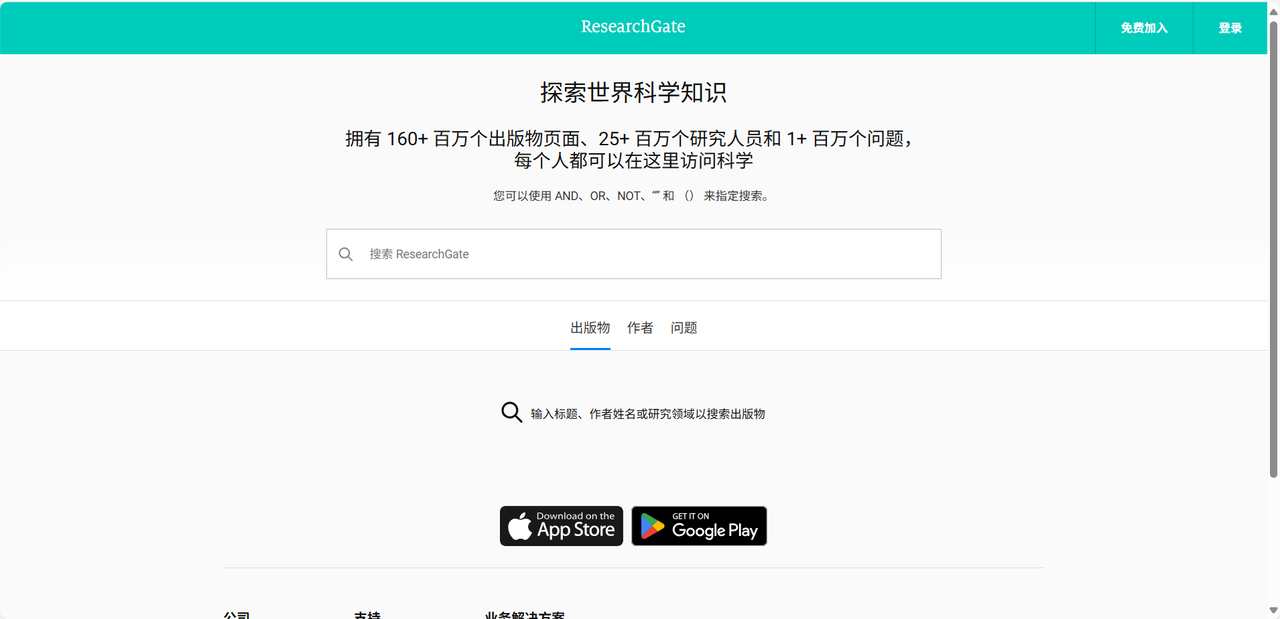Open the Get it on Google Play badge
This screenshot has width=1280, height=619.
tap(699, 526)
